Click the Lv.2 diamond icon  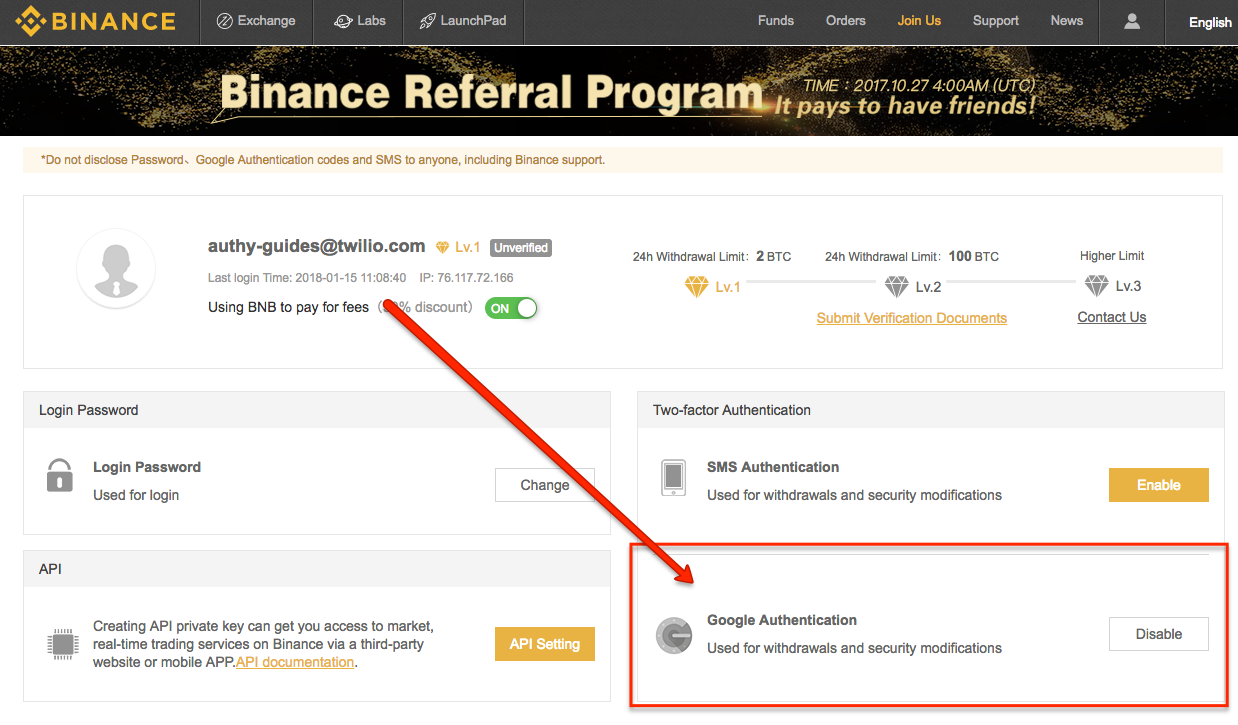(896, 284)
